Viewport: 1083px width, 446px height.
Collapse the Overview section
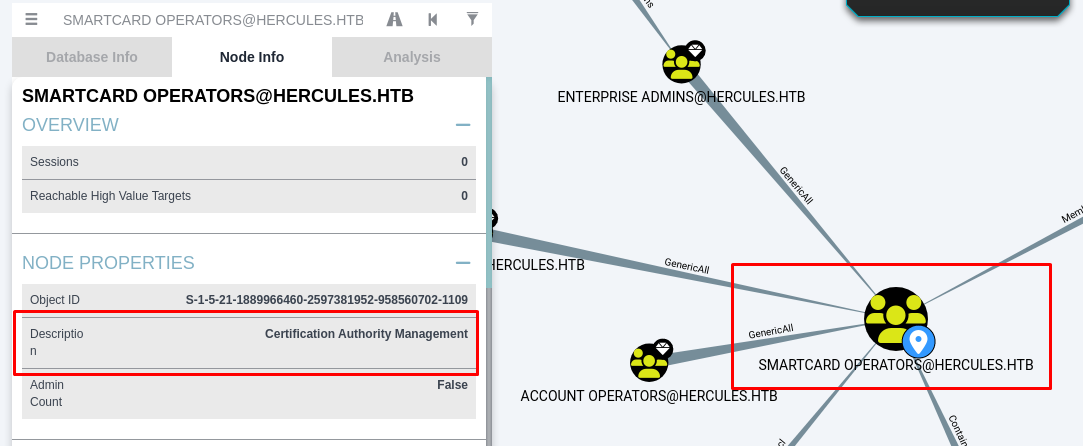463,125
